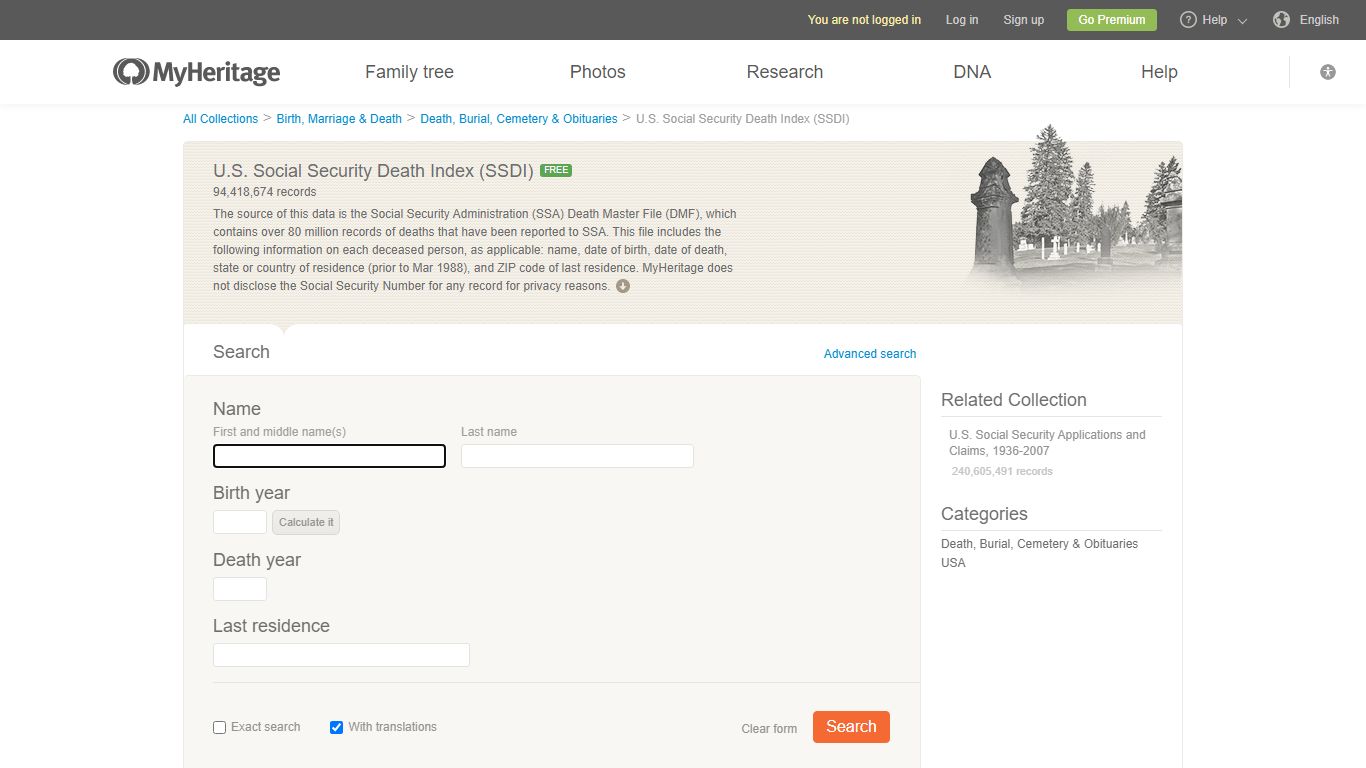The width and height of the screenshot is (1366, 768).
Task: Click the Categories heading
Action: coord(984,514)
